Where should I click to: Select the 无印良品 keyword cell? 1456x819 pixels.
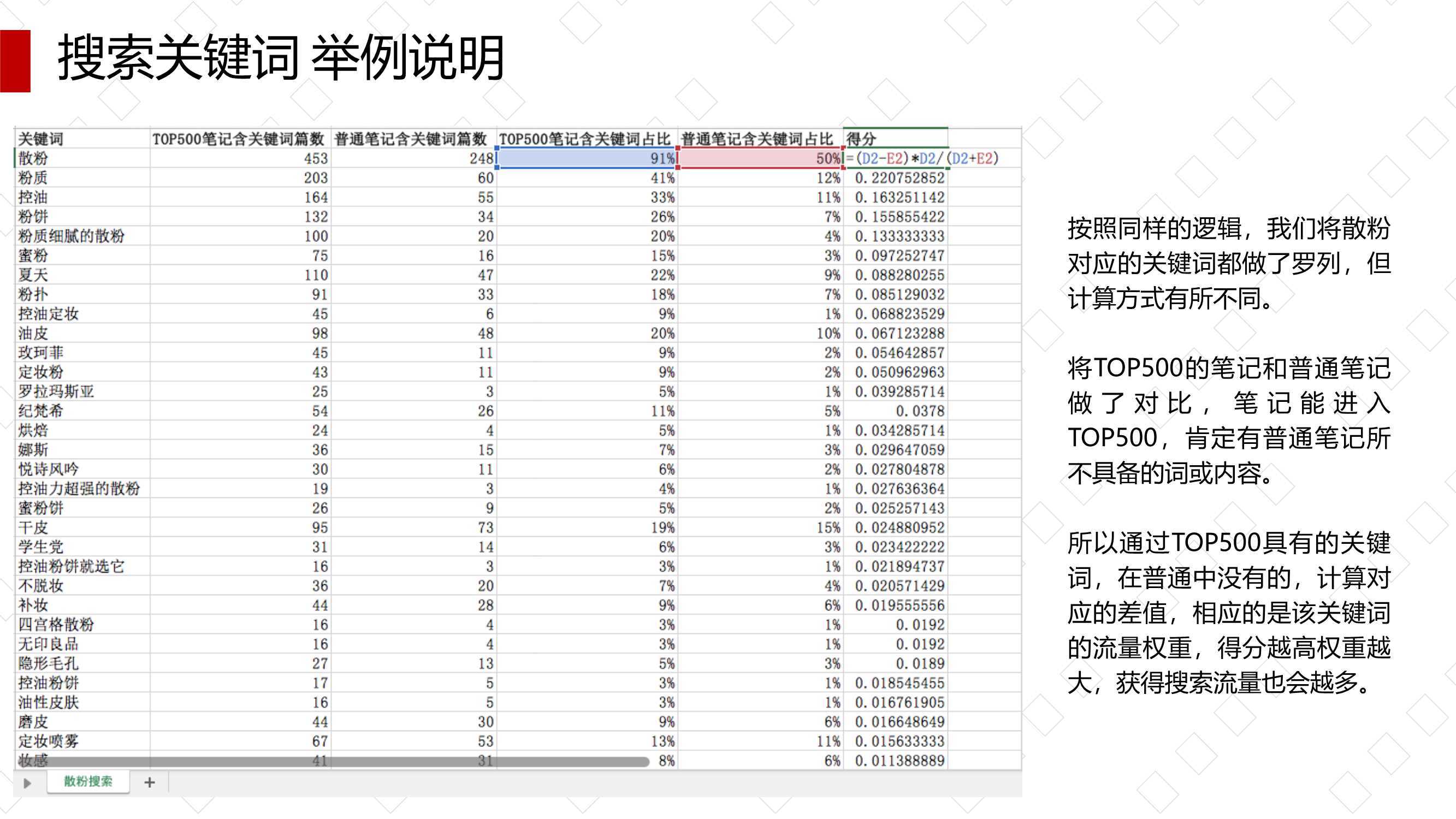click(x=82, y=644)
